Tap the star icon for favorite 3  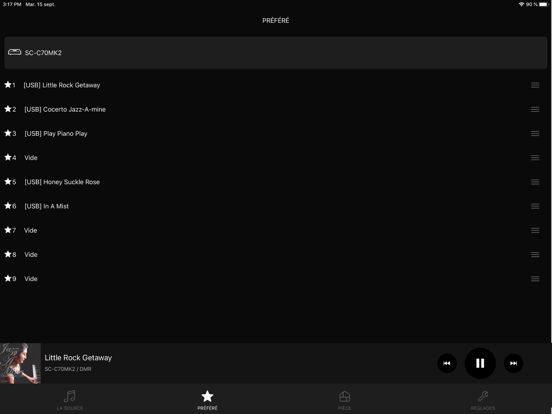click(8, 133)
